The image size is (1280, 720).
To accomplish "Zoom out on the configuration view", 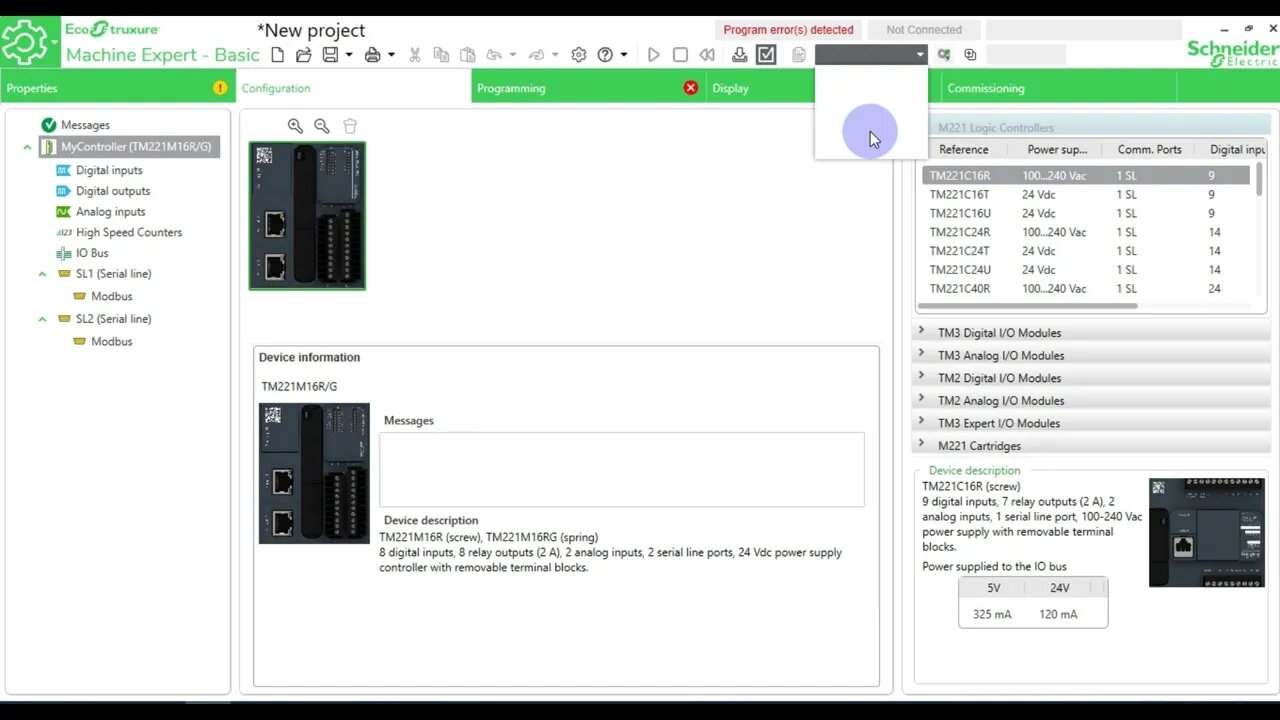I will pos(322,126).
